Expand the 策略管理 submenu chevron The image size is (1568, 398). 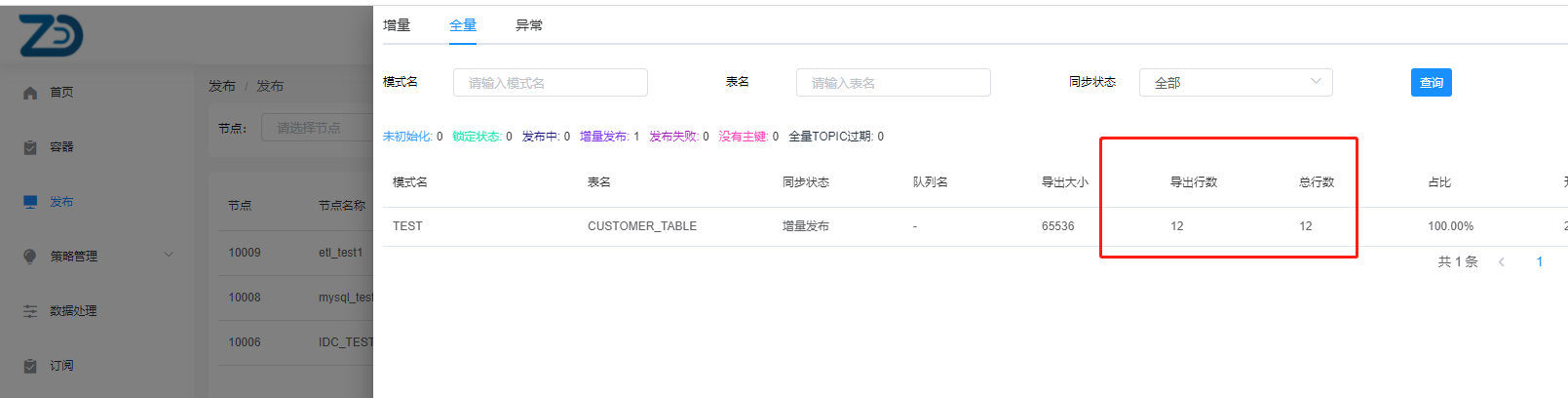[169, 256]
